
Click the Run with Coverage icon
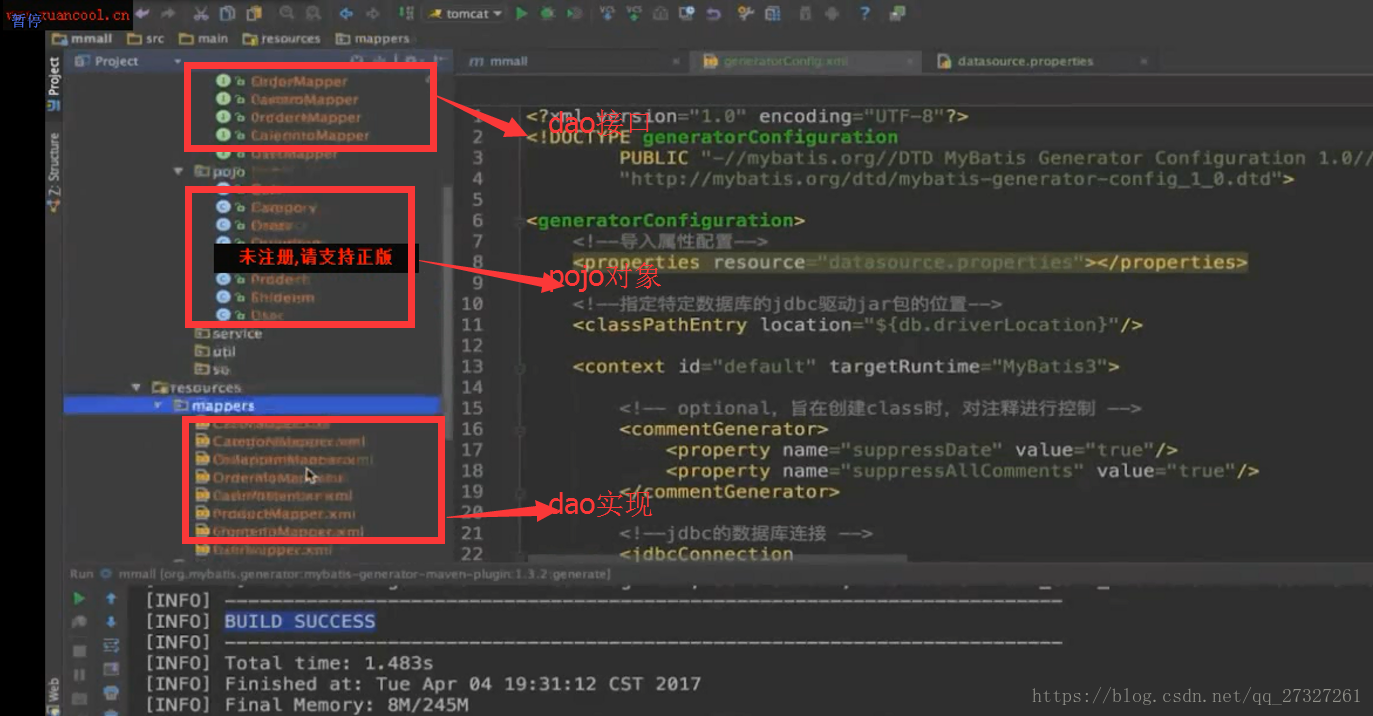(574, 14)
